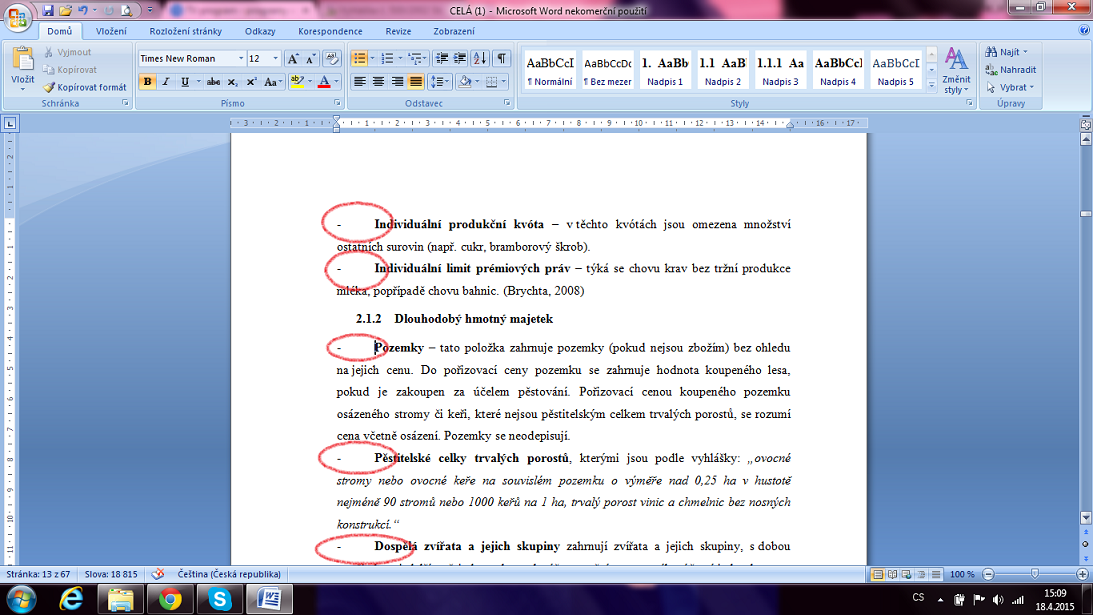Toggle Italic formatting

(x=166, y=82)
